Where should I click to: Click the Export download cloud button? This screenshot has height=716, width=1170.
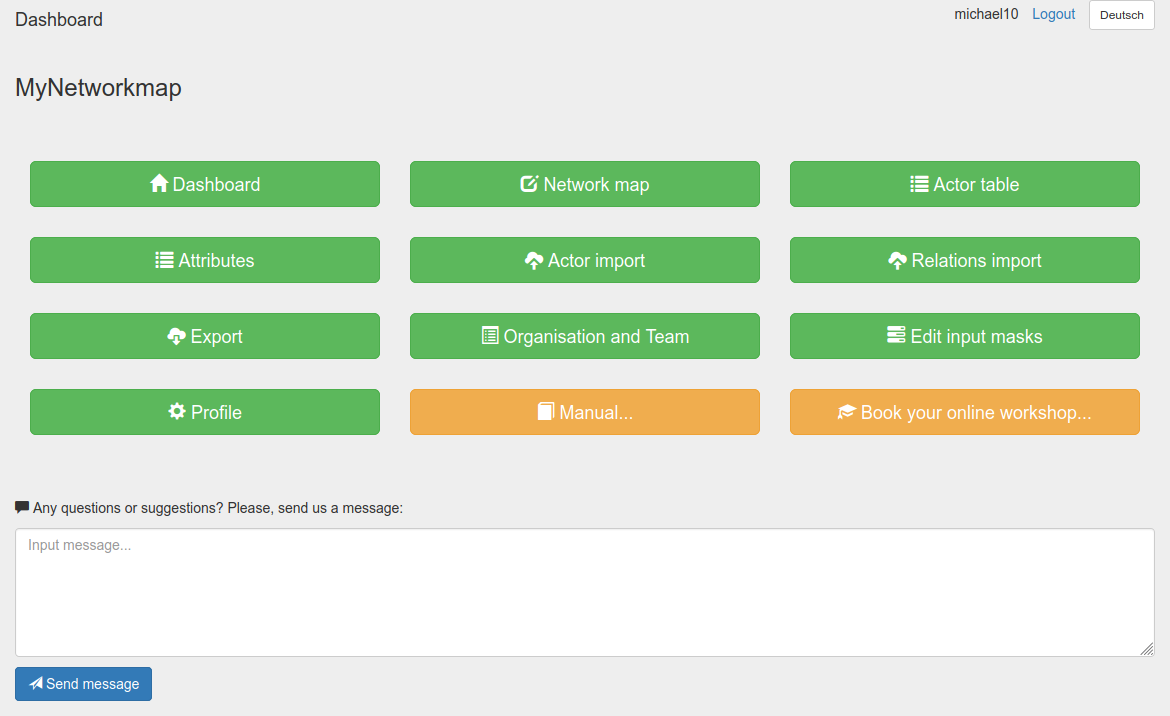(204, 336)
